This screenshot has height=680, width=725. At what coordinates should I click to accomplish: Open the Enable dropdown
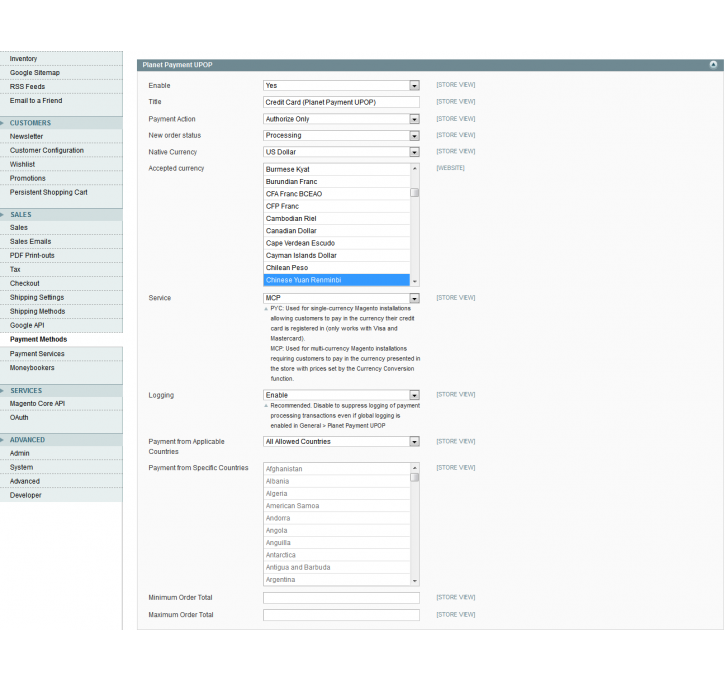341,86
